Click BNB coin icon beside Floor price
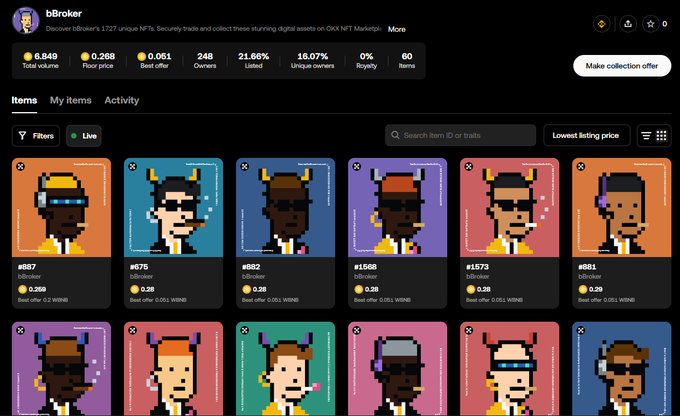This screenshot has height=416, width=680. pos(85,56)
